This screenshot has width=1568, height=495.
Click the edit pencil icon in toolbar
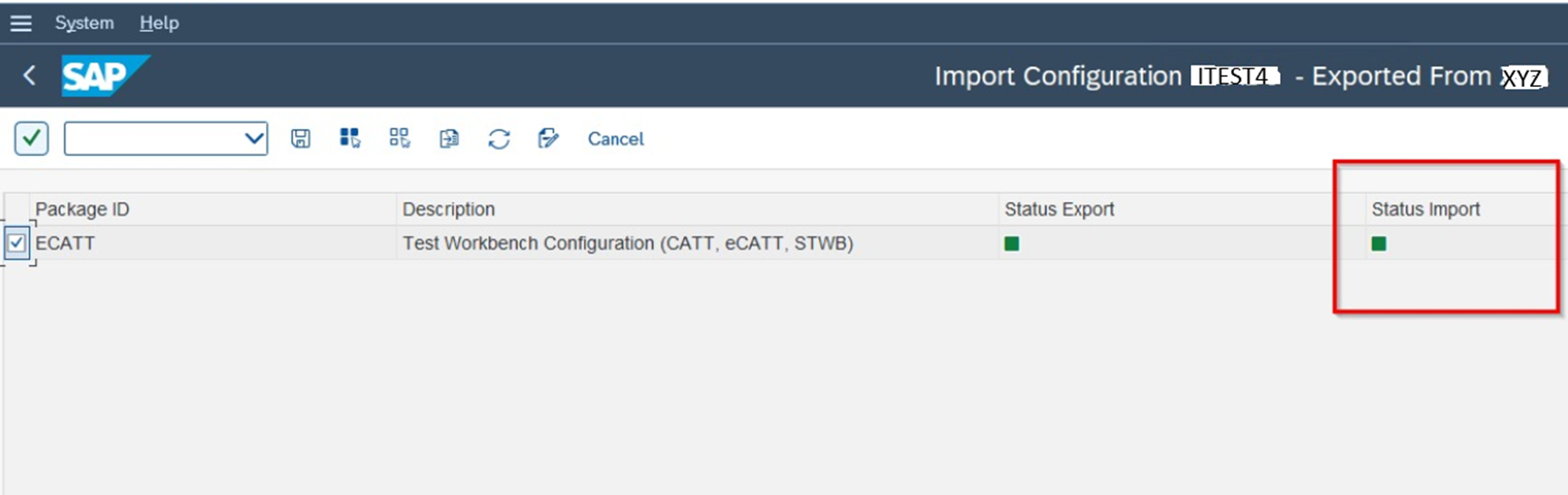click(x=548, y=139)
